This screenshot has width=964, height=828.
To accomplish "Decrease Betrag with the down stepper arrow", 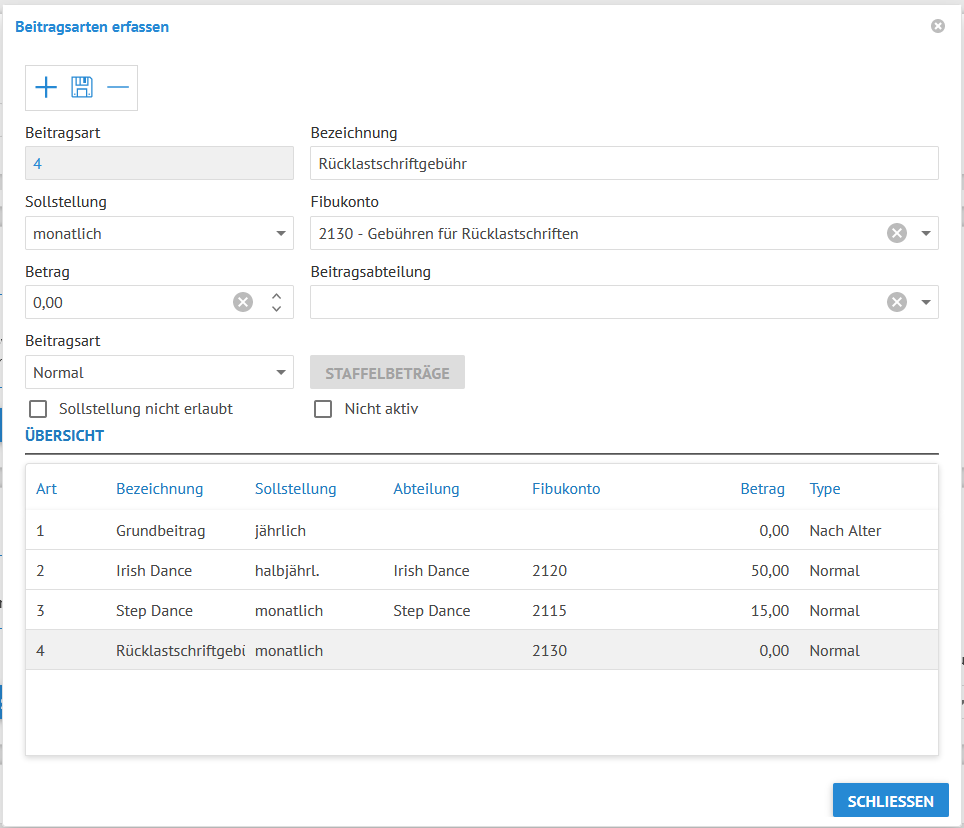I will click(x=276, y=309).
